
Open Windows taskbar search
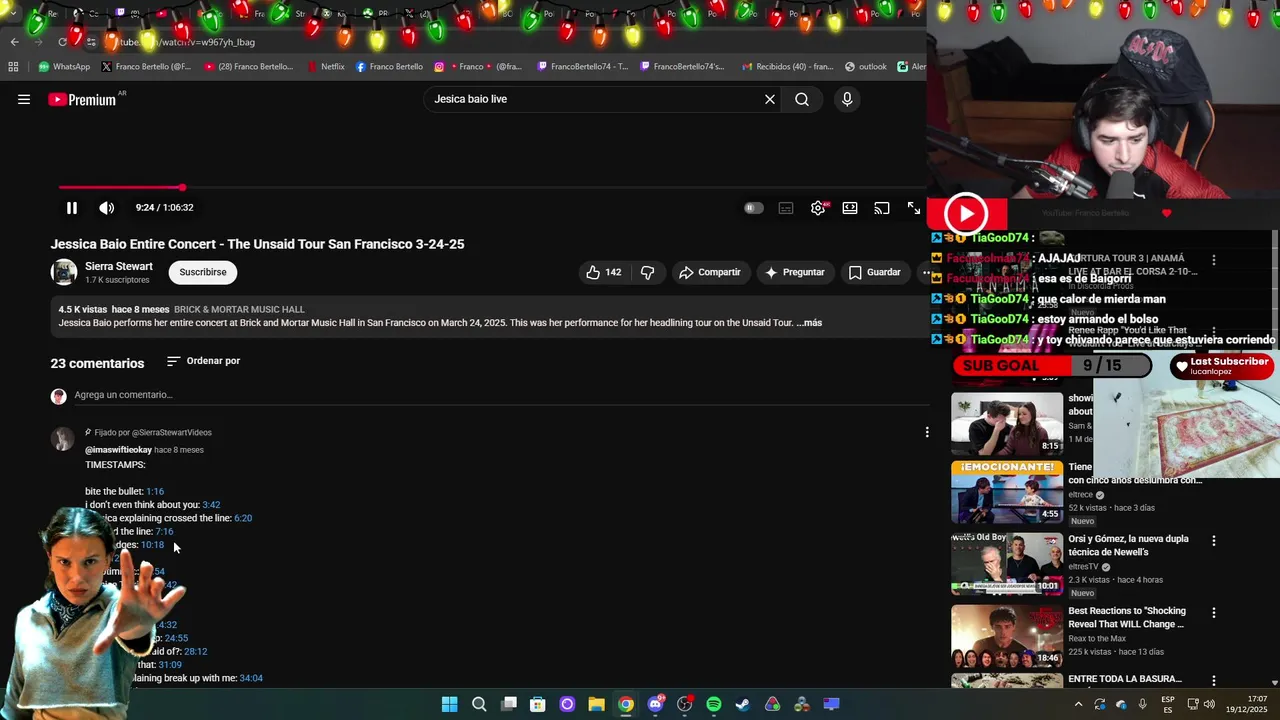click(x=479, y=704)
